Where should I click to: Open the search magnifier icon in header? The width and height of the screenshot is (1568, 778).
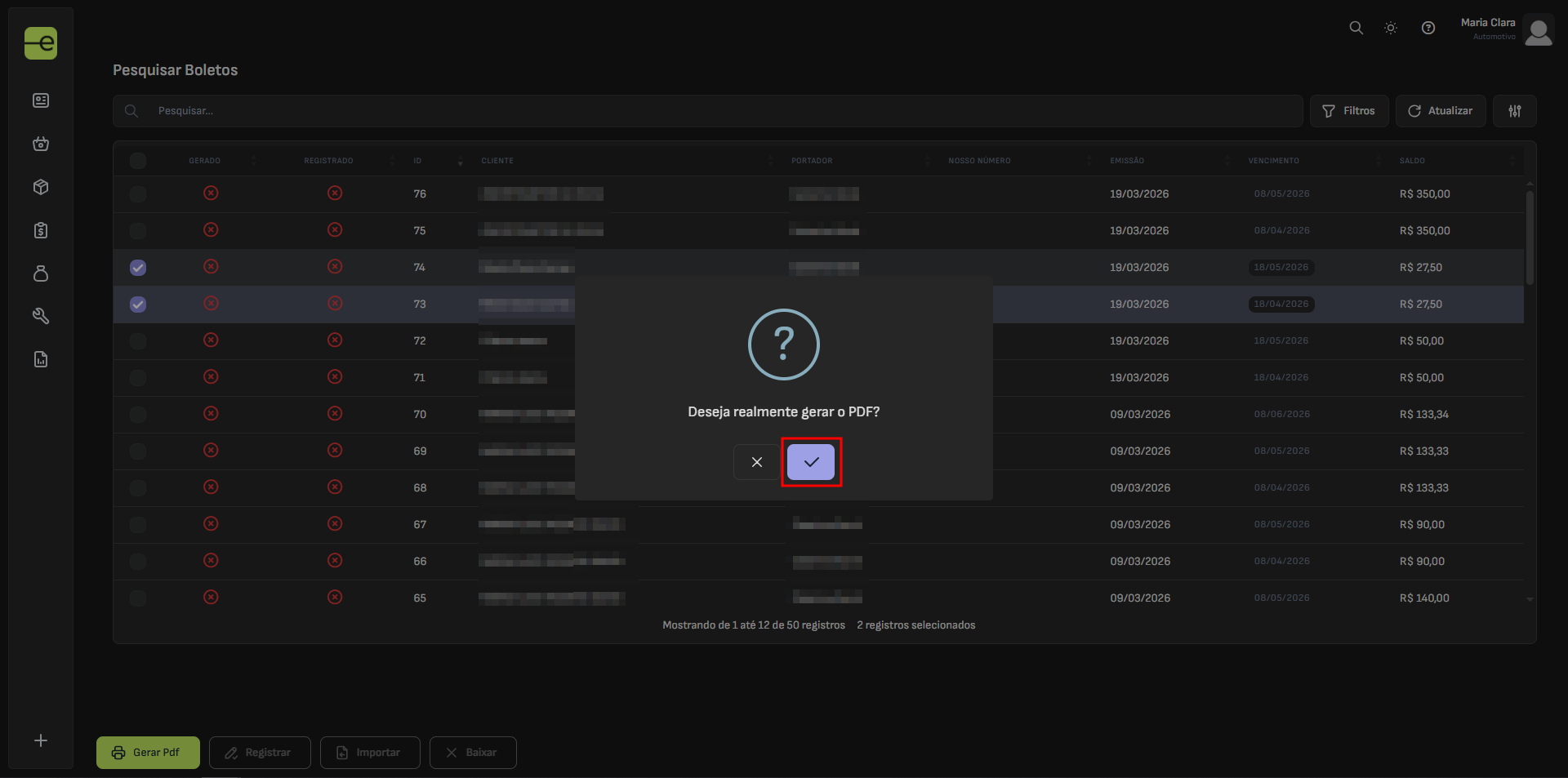click(x=1356, y=28)
